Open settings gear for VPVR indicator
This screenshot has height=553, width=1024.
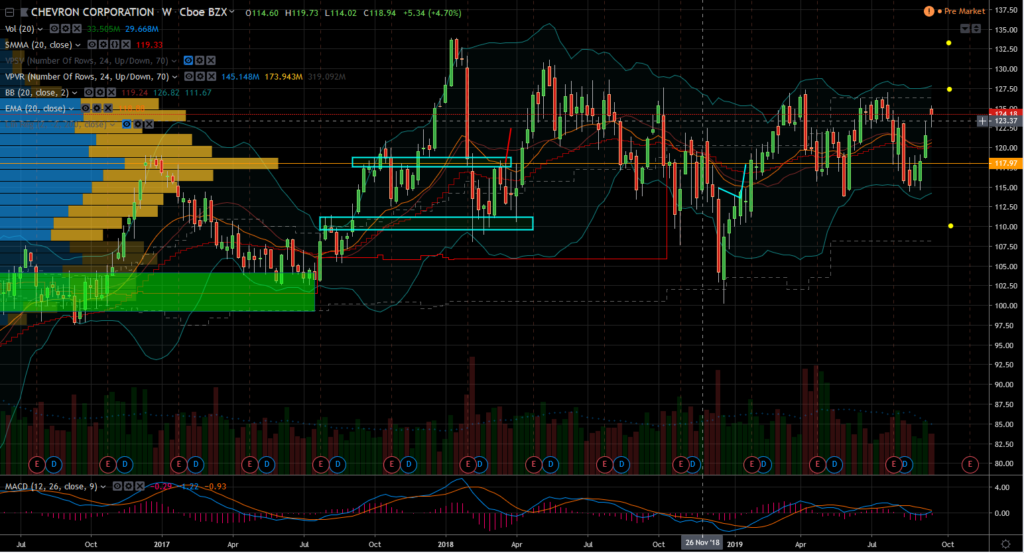click(200, 76)
